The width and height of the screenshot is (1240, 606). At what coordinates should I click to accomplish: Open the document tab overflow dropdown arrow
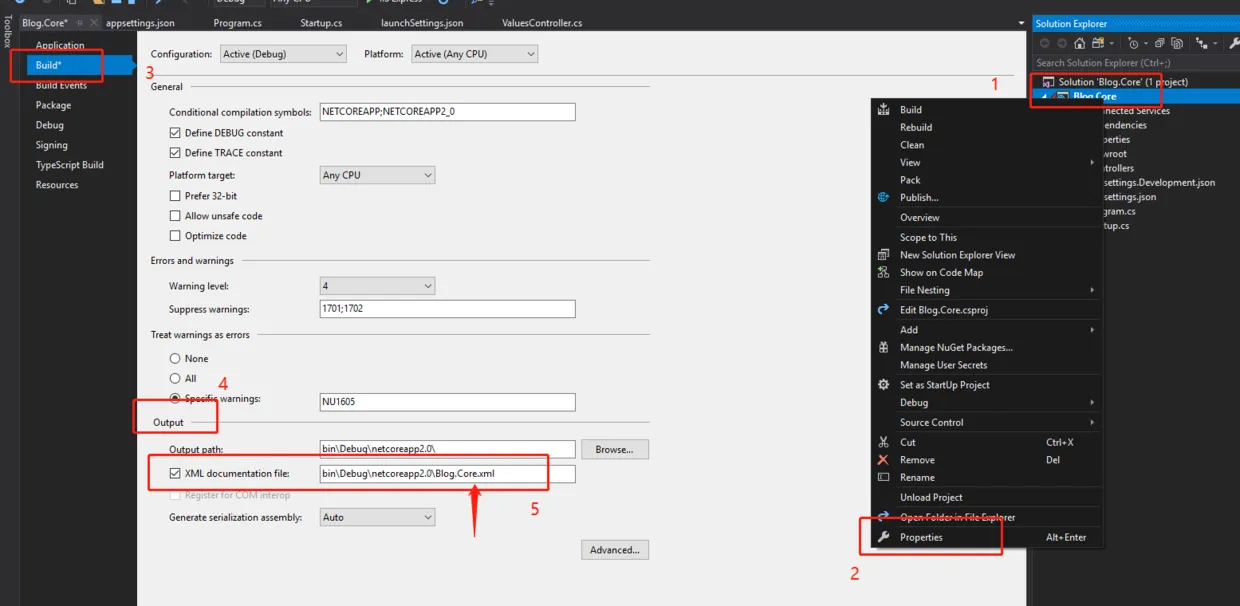1021,23
